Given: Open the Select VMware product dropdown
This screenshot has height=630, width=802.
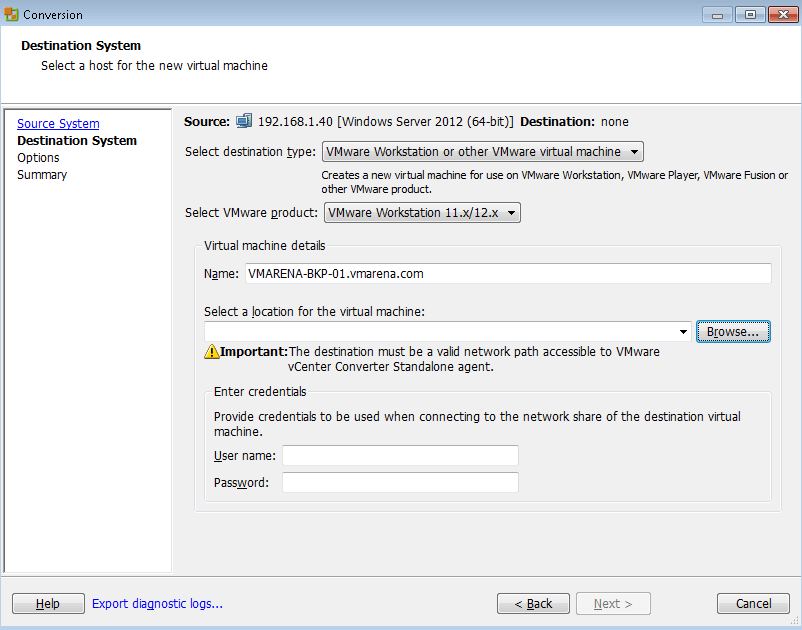Looking at the screenshot, I should 422,213.
